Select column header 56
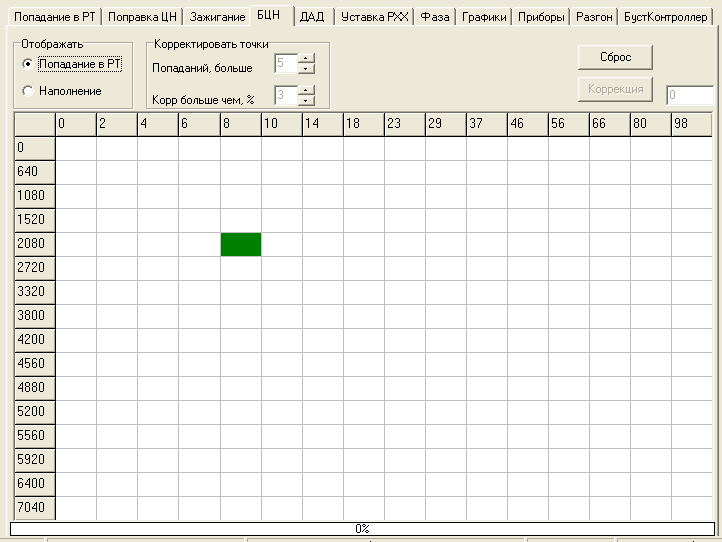The image size is (722, 542). [569, 124]
